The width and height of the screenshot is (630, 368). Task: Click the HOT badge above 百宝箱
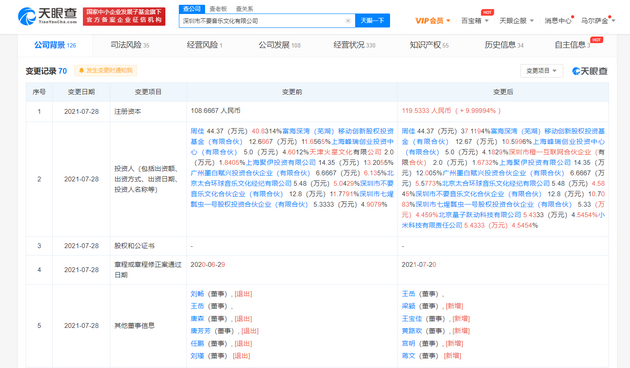[x=487, y=12]
